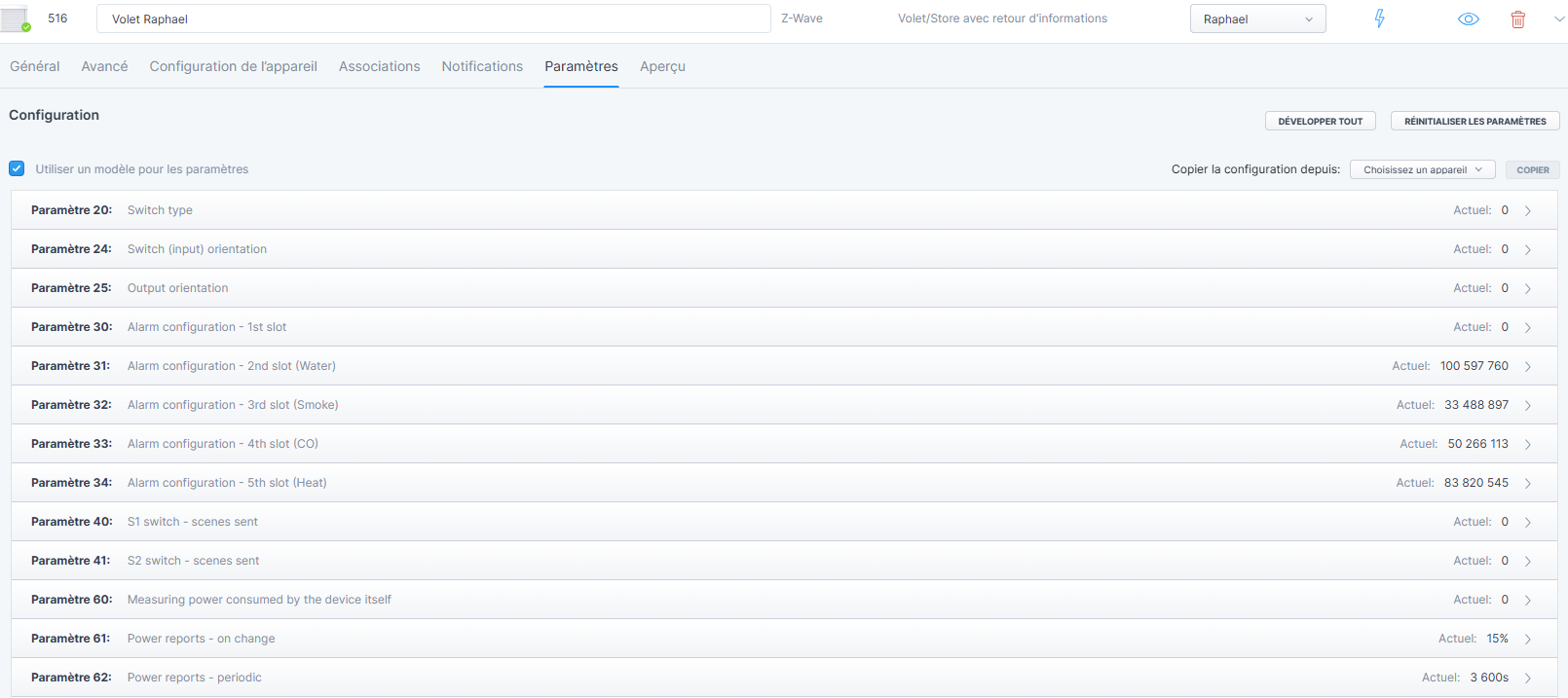Expand Paramètre 31 Alarm configuration Water row
This screenshot has height=698, width=1568.
[x=784, y=366]
